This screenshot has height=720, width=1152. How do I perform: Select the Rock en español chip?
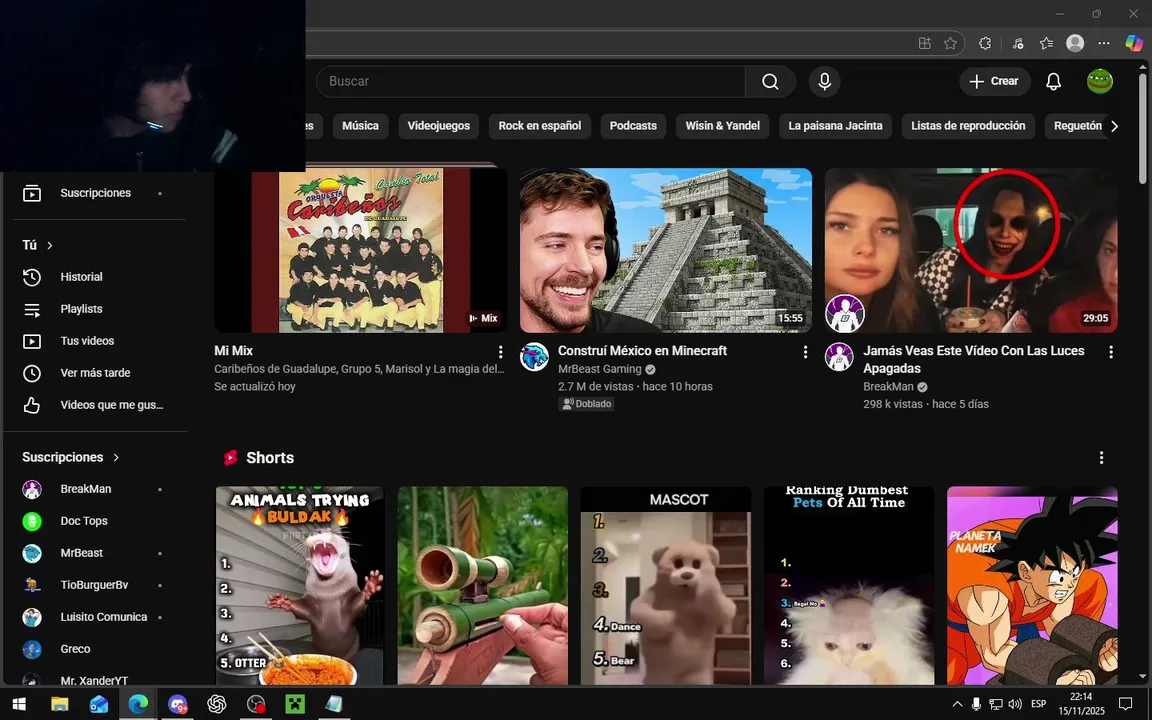(x=539, y=126)
